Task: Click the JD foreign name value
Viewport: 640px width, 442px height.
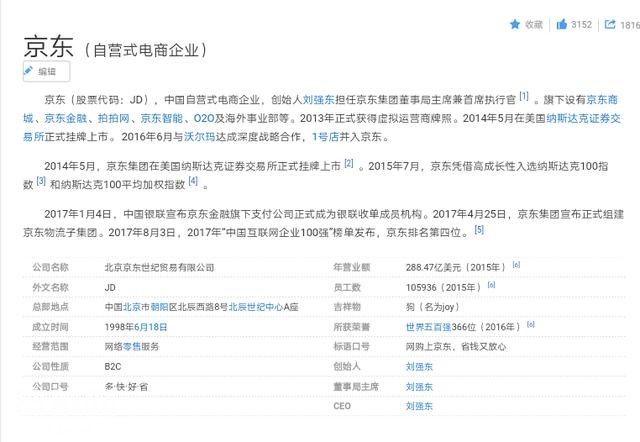Action: pyautogui.click(x=110, y=288)
